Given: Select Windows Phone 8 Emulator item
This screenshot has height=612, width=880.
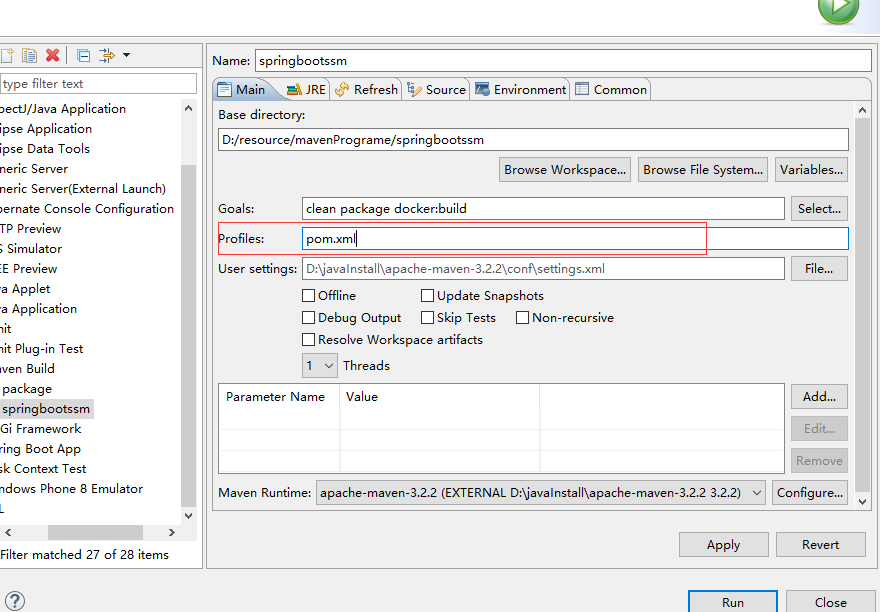Looking at the screenshot, I should [x=71, y=489].
